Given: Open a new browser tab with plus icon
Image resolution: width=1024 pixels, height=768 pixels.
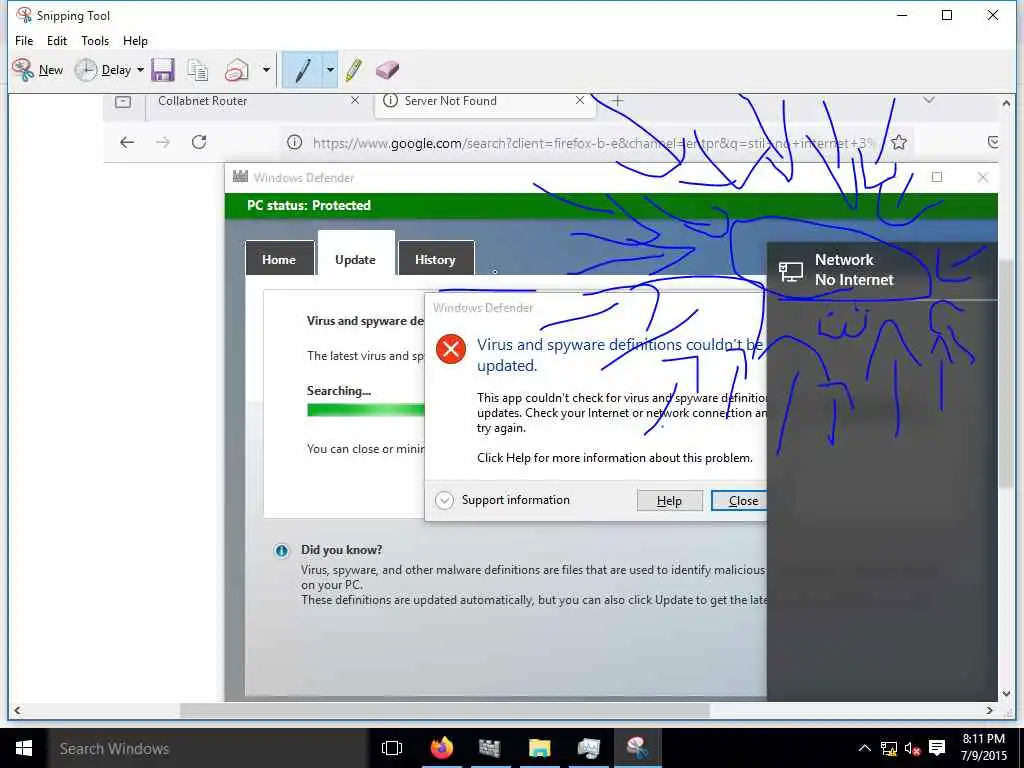Looking at the screenshot, I should click(x=617, y=101).
